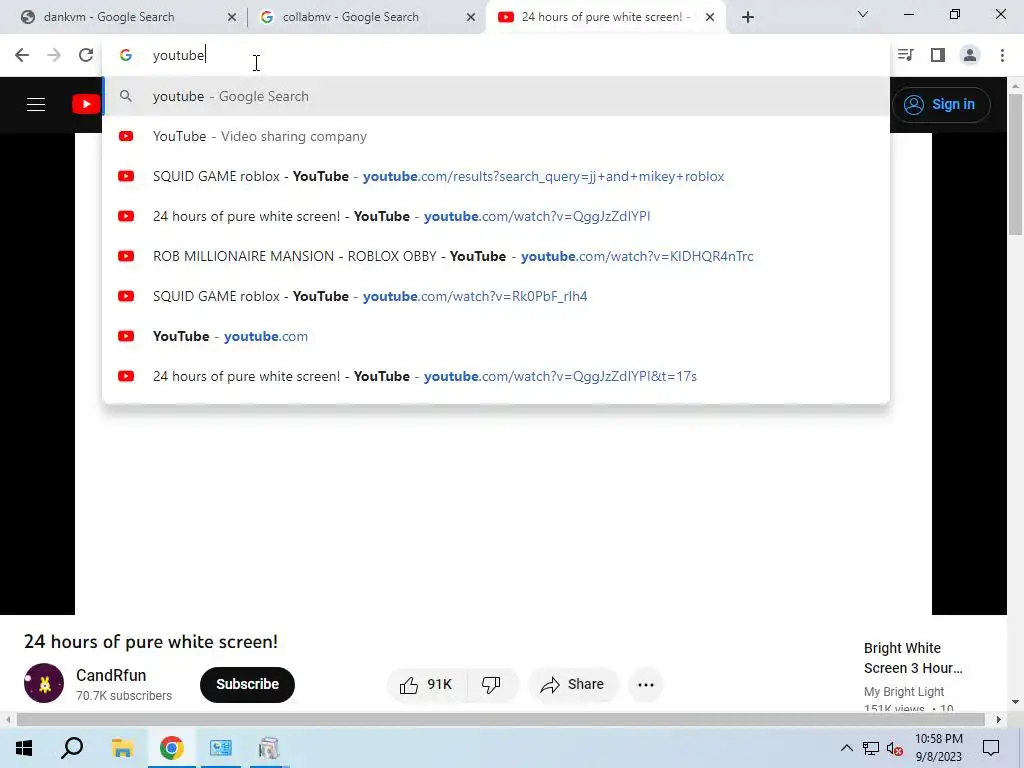The height and width of the screenshot is (768, 1024).
Task: Select 'YouTube - youtube.com' suggestion
Action: click(x=496, y=336)
